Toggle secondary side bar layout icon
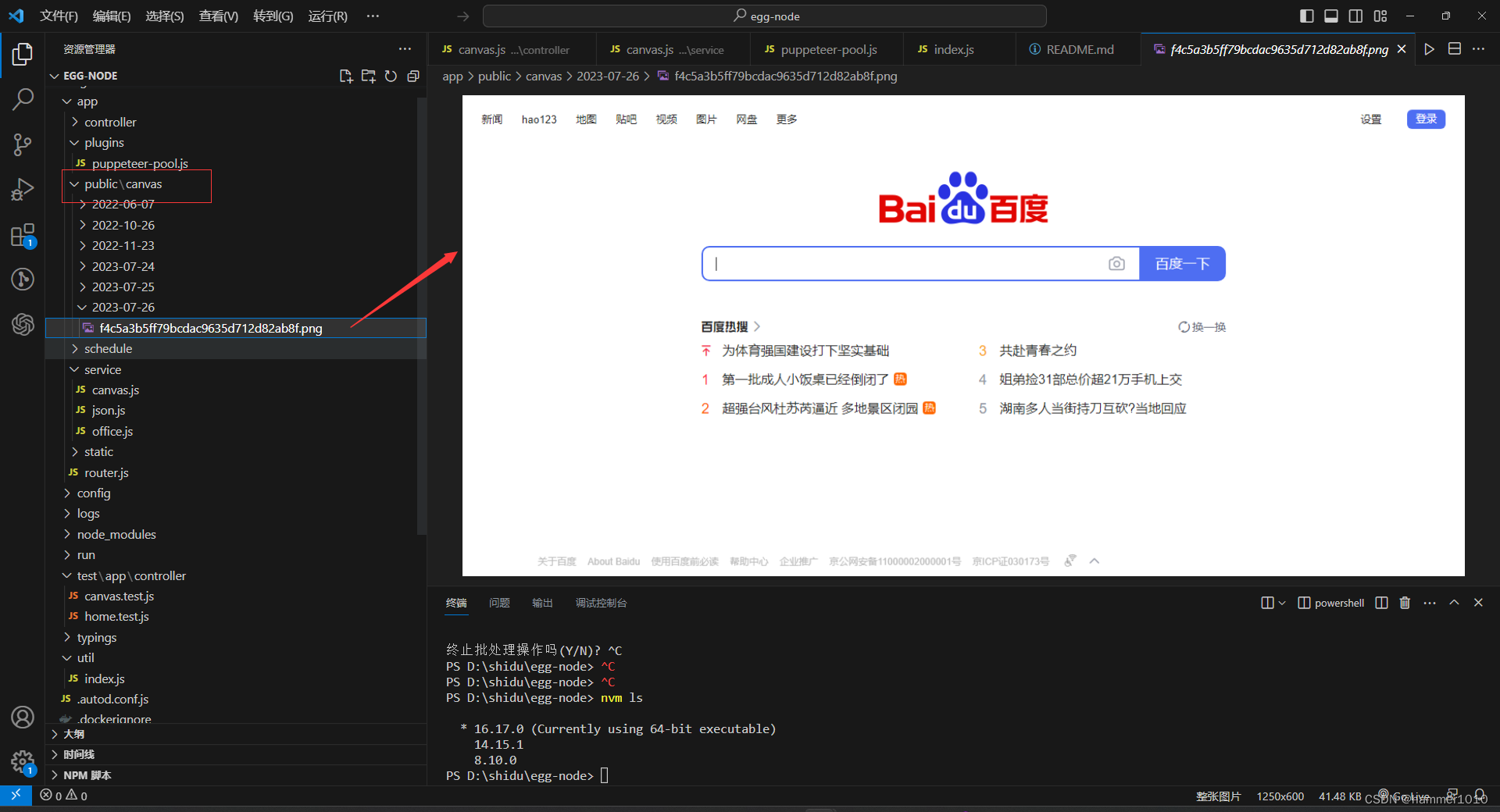 [1356, 16]
